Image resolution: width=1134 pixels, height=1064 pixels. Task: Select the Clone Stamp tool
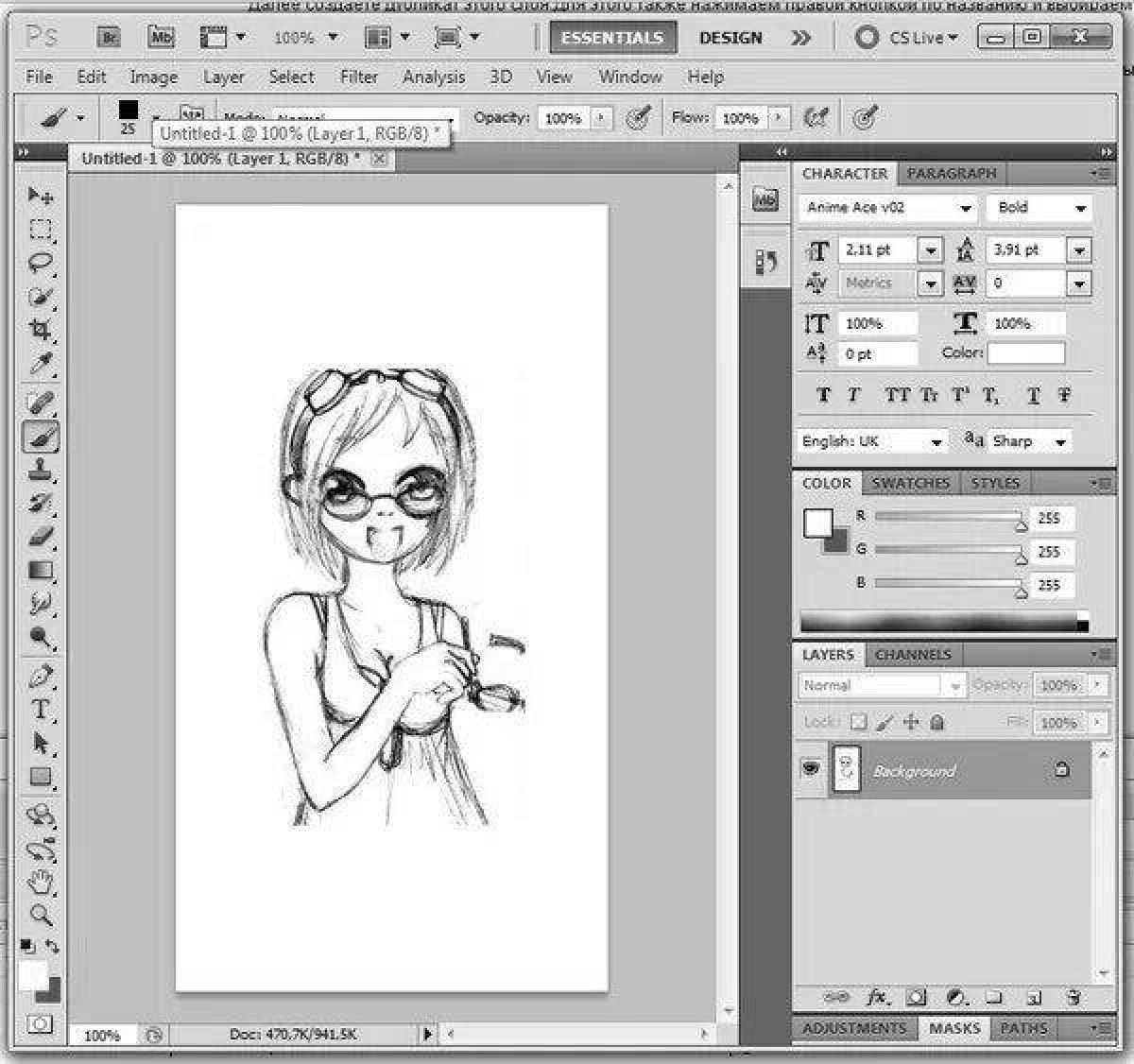click(40, 470)
